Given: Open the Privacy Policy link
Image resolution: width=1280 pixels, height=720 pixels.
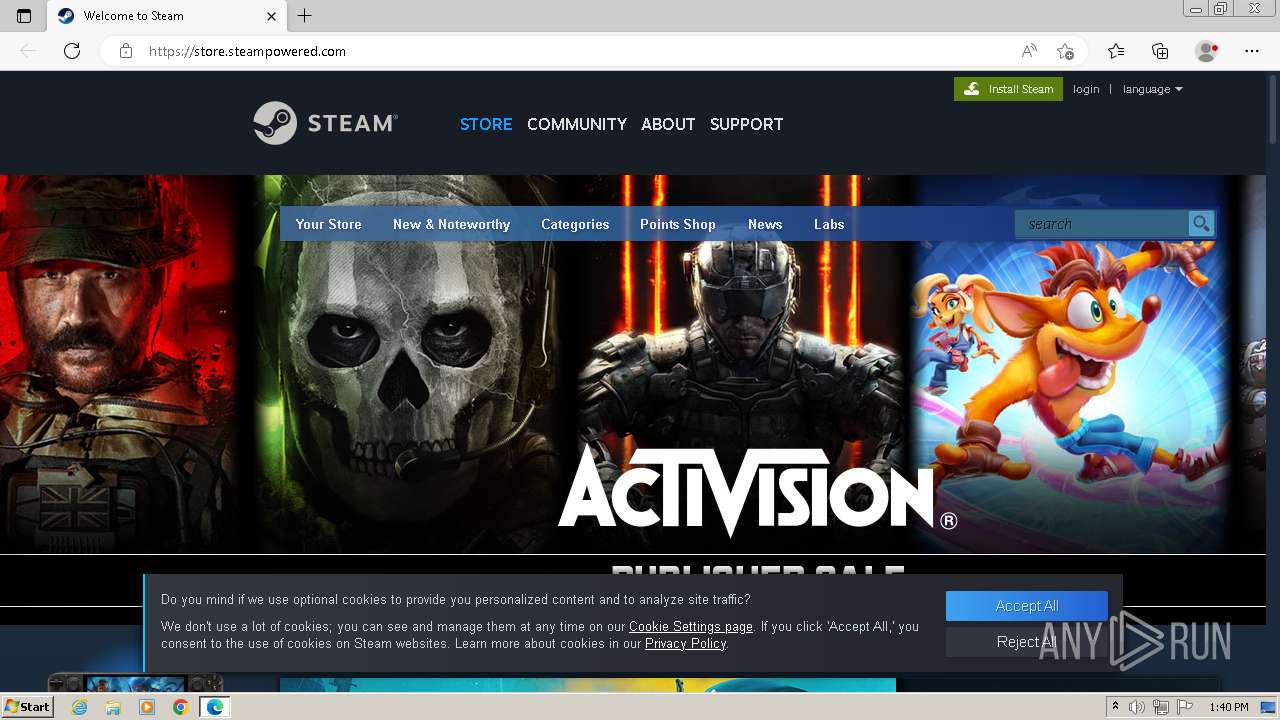Looking at the screenshot, I should click(x=685, y=644).
